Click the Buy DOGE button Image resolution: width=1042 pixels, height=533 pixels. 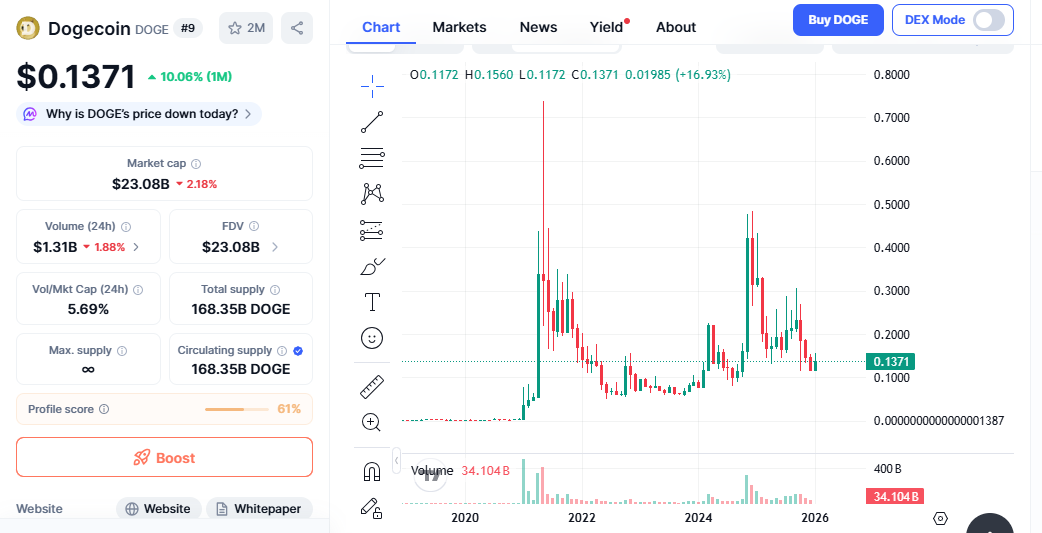click(x=838, y=20)
